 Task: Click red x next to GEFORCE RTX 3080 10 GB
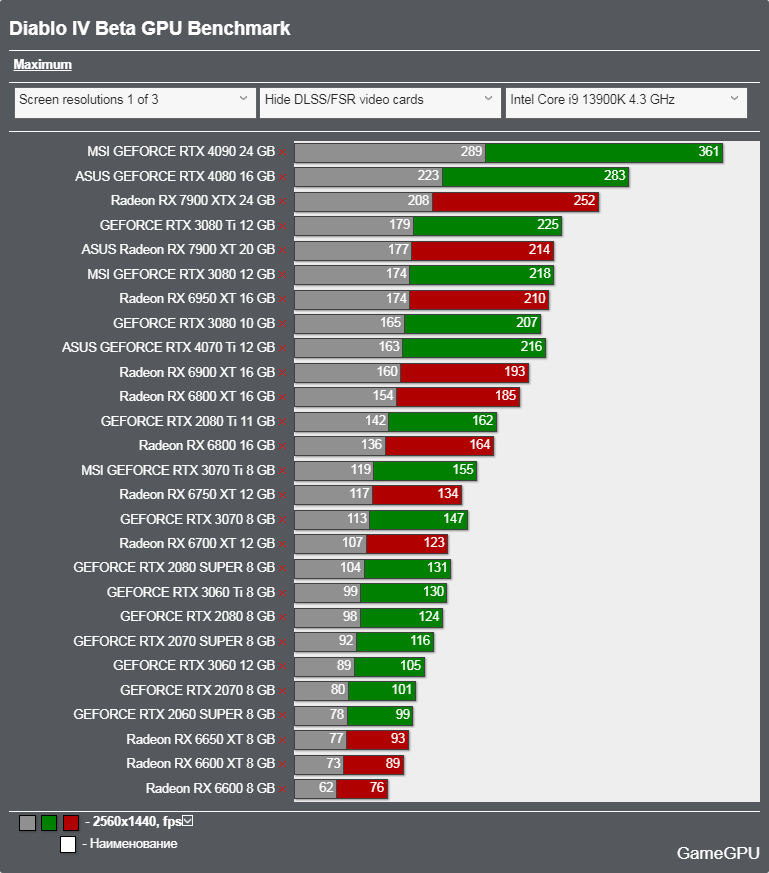coord(283,323)
